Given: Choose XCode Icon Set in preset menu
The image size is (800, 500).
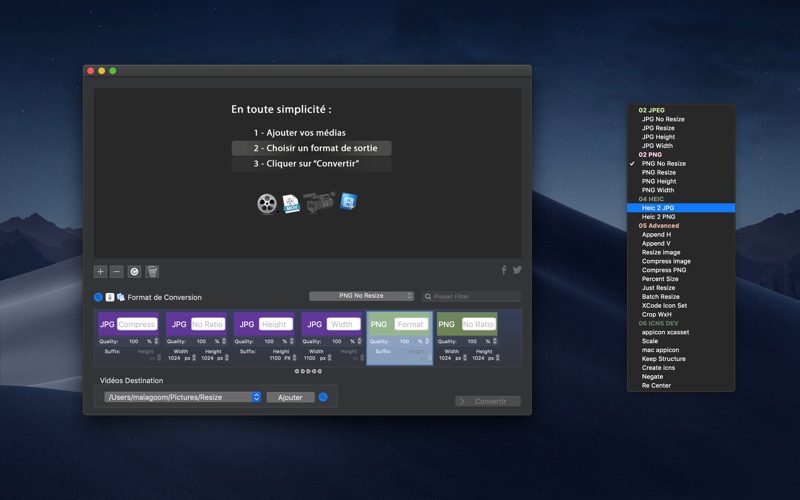Looking at the screenshot, I should tap(681, 306).
